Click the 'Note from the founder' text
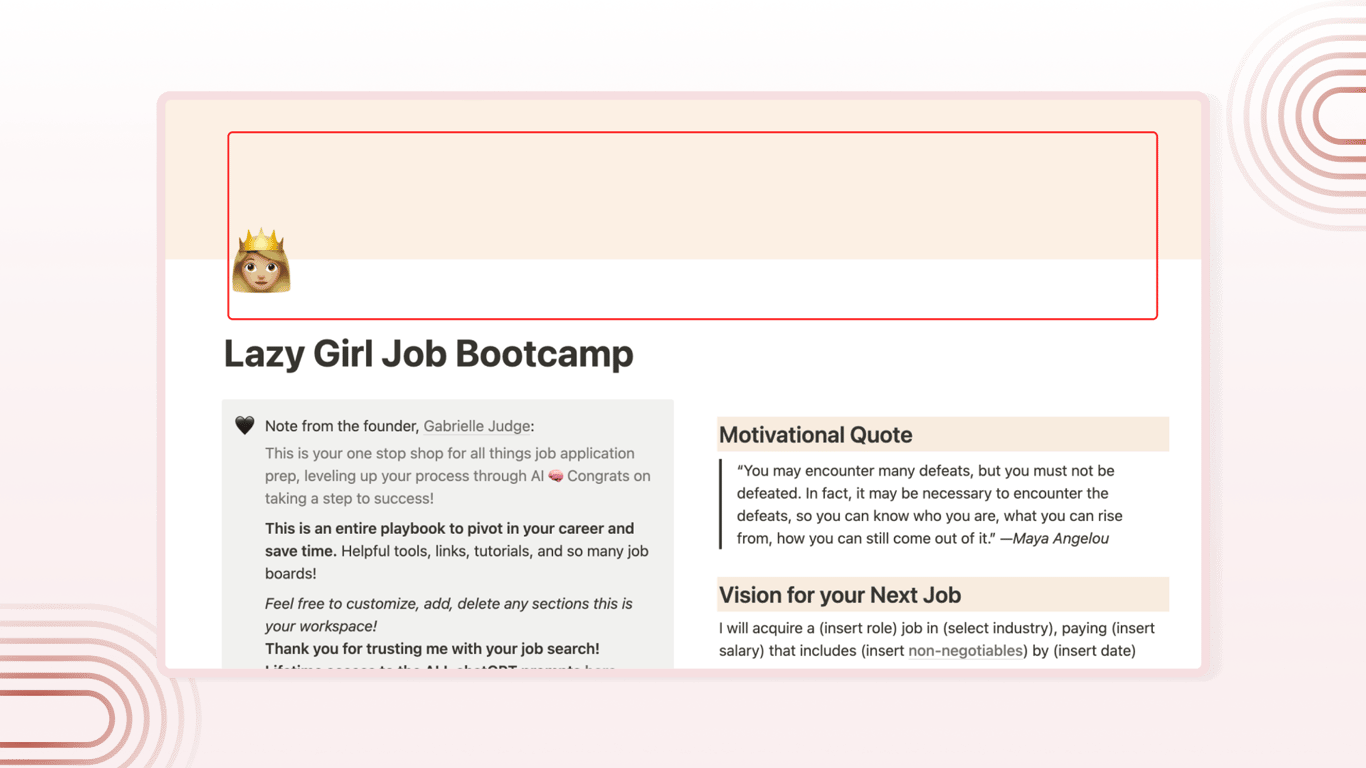The height and width of the screenshot is (768, 1366). coord(342,426)
